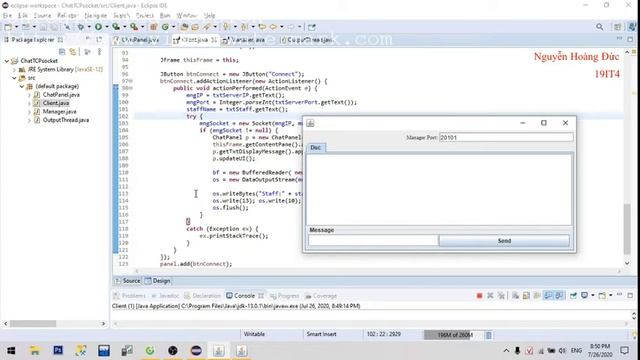
Task: Toggle Show Console on error output change
Action: pyautogui.click(x=559, y=296)
